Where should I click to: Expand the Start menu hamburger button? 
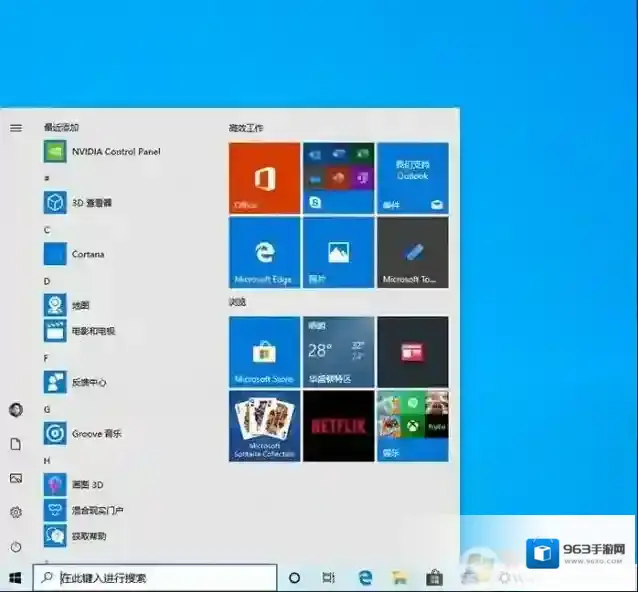click(x=16, y=128)
